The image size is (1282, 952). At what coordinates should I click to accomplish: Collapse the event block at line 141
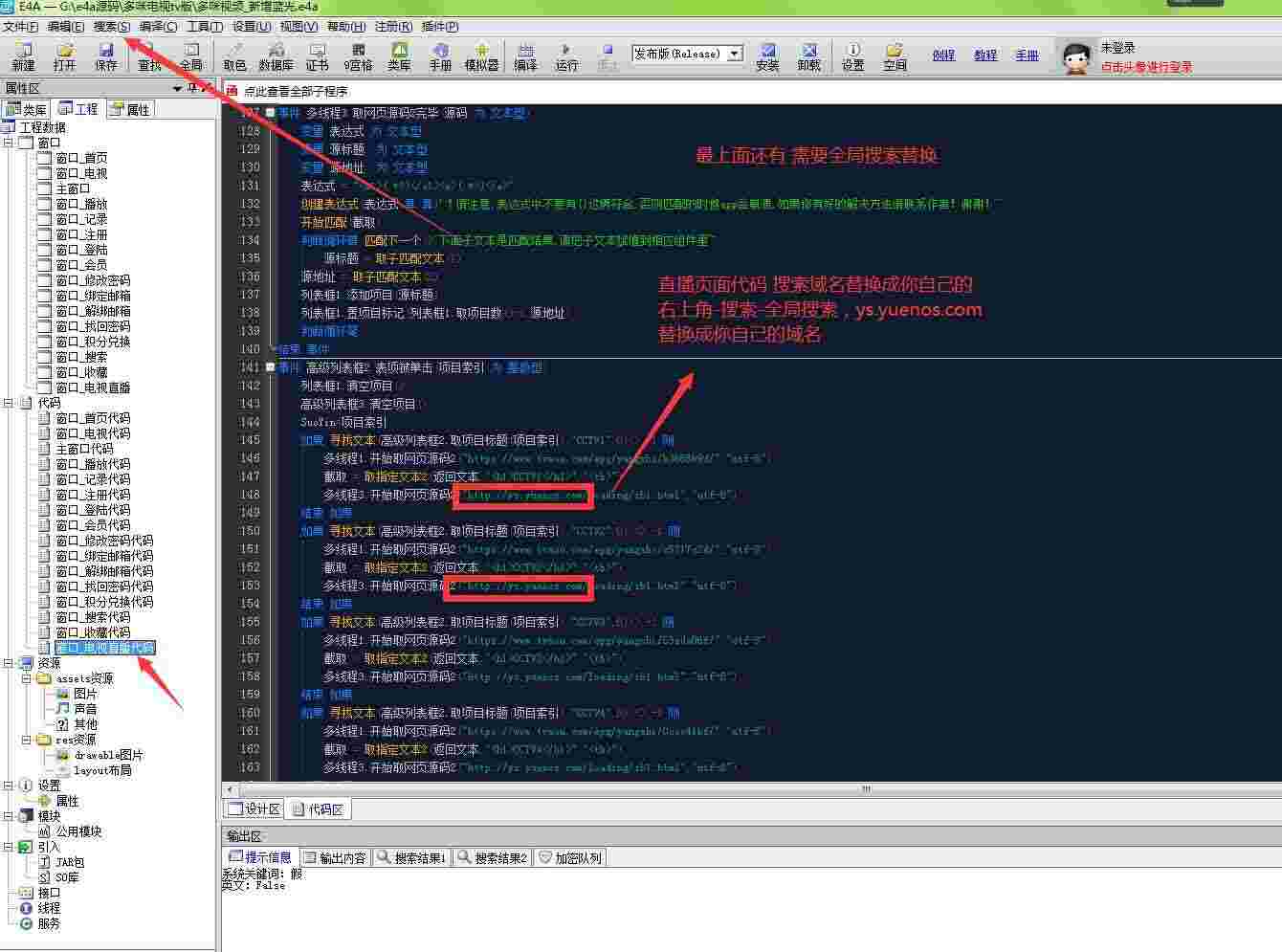coord(271,367)
